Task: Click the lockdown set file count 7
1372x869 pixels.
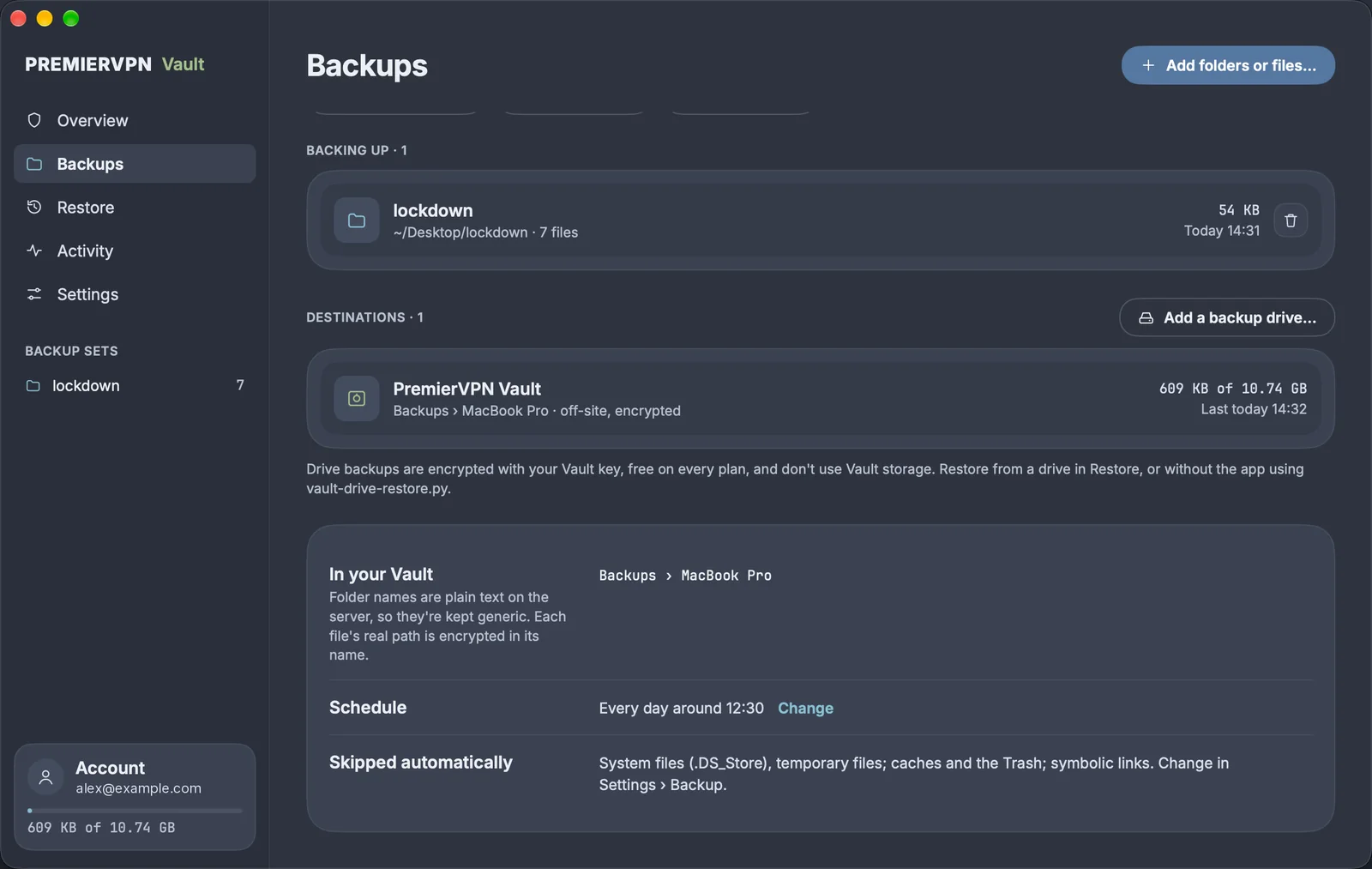Action: (x=240, y=385)
